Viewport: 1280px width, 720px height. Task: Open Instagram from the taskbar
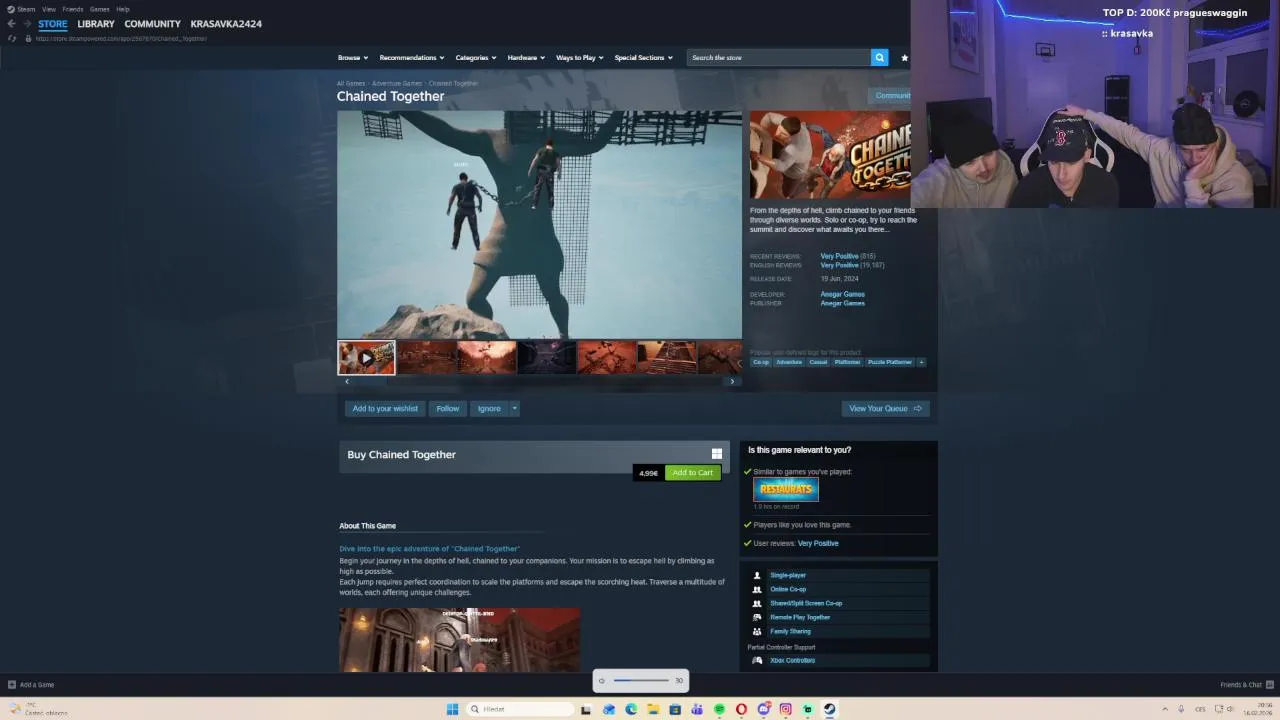pyautogui.click(x=785, y=709)
